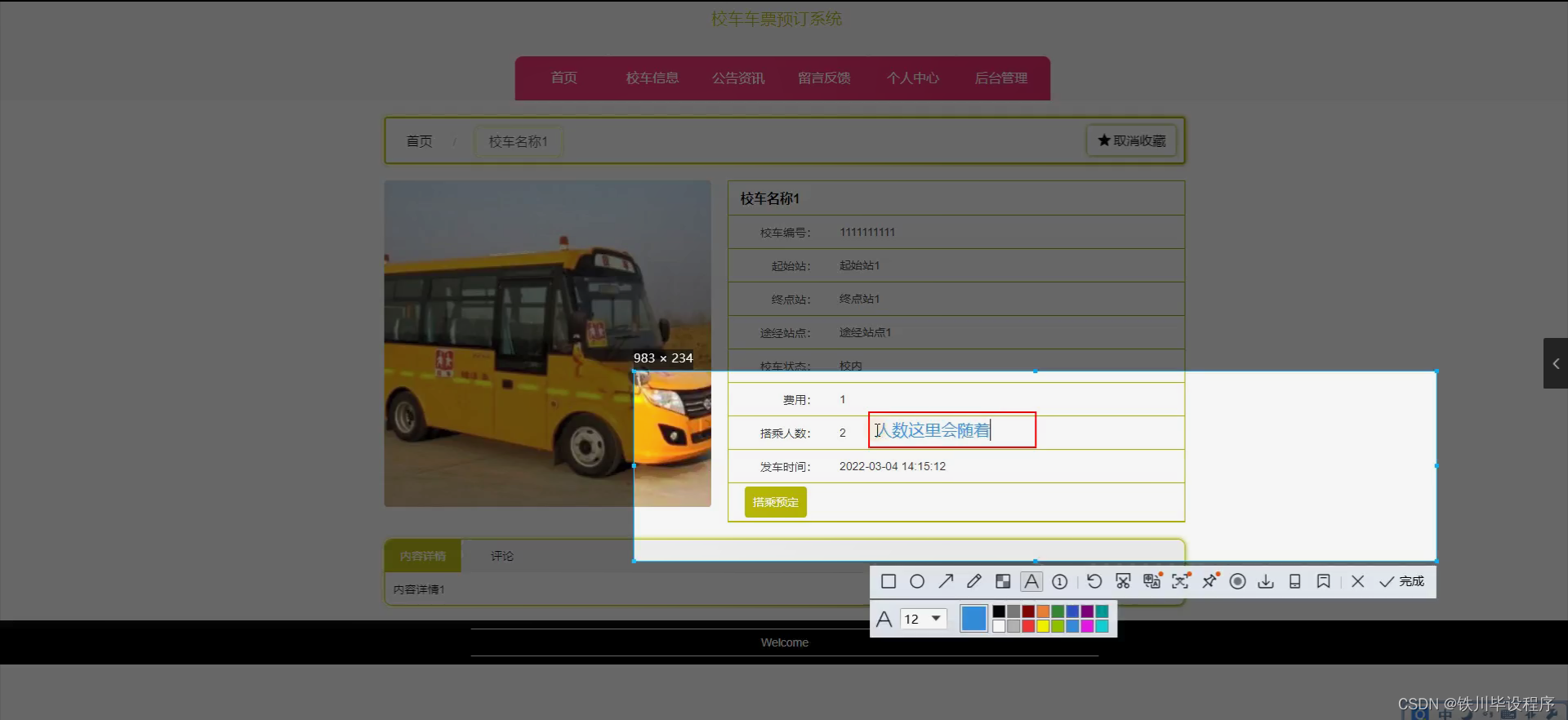
Task: Toggle the numbered marker tool
Action: click(1060, 581)
